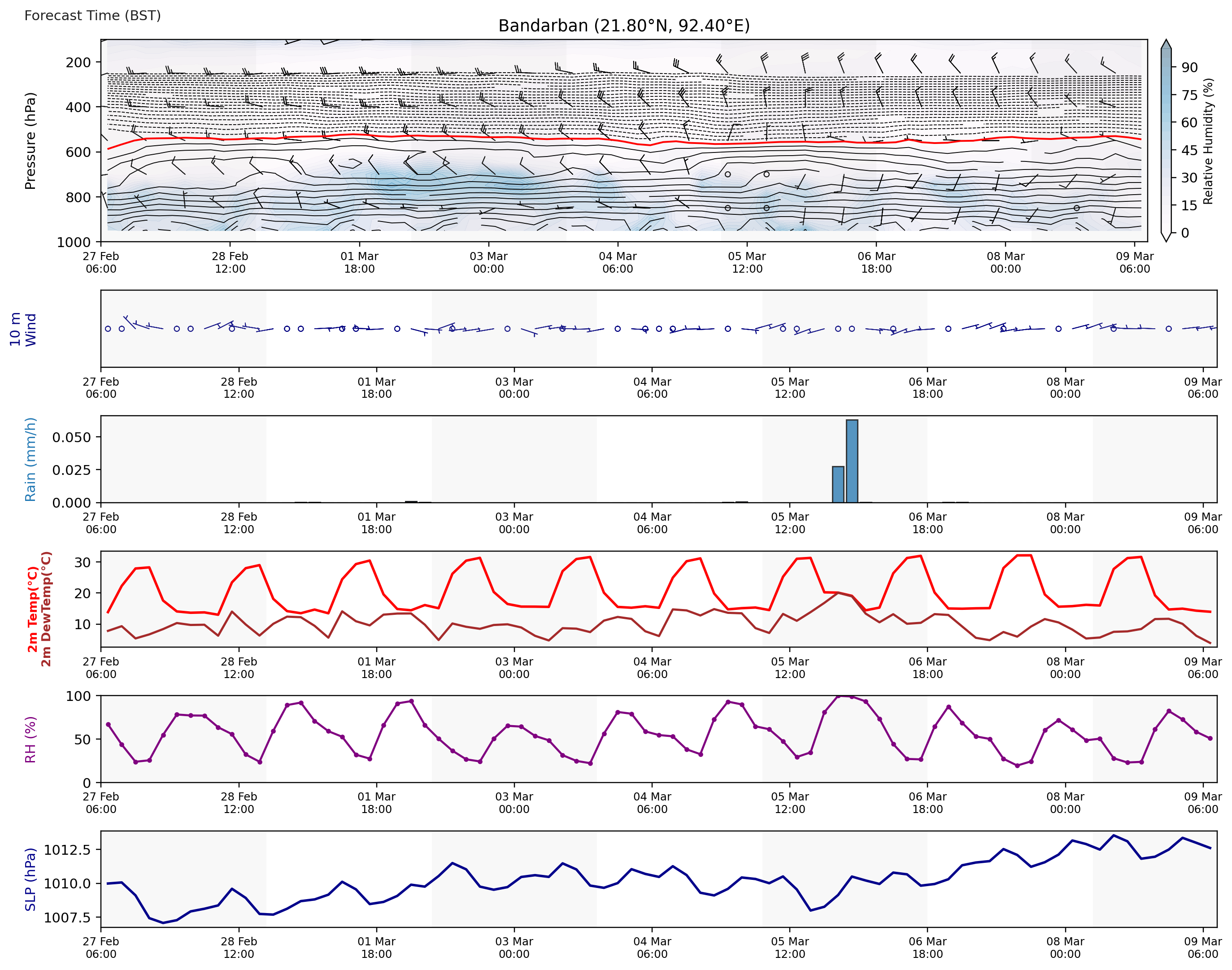Click the colorbar's top arrow tip
1232x970 pixels.
[1166, 43]
